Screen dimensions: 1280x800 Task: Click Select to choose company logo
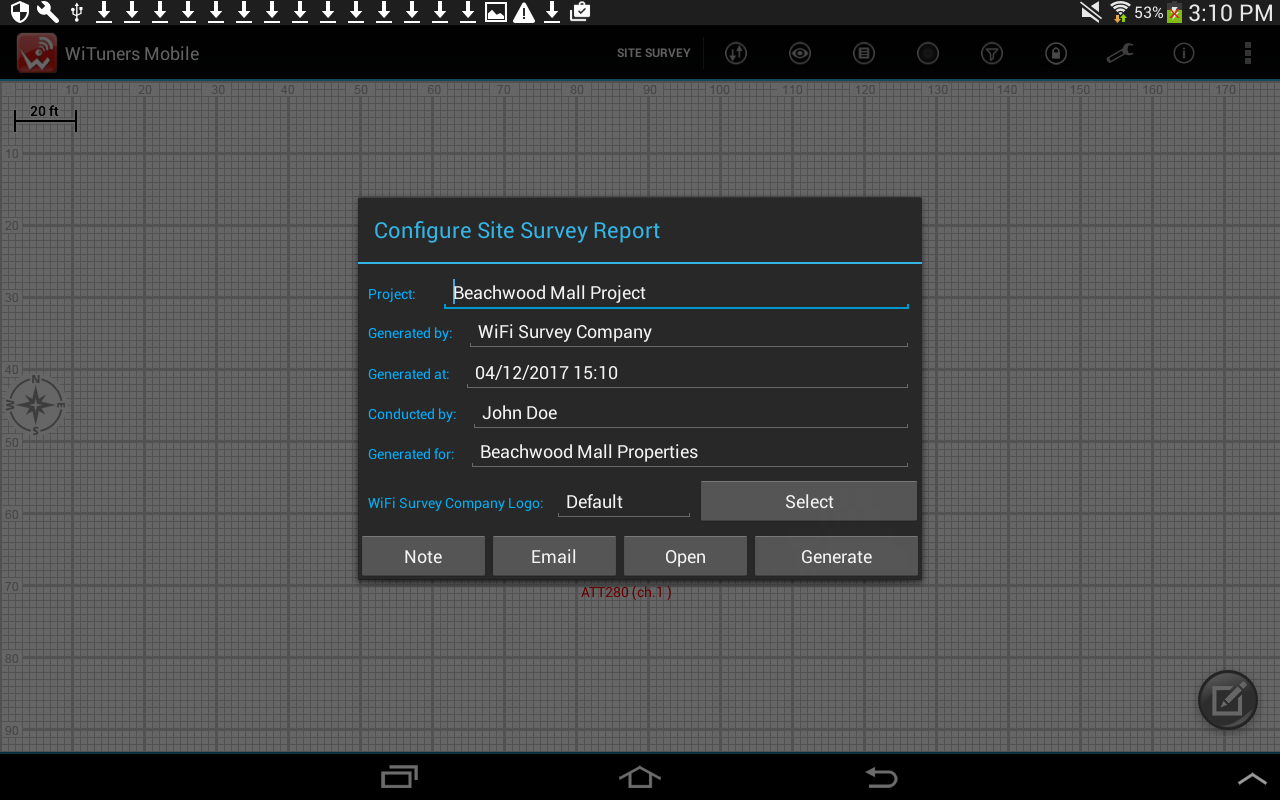pos(809,501)
